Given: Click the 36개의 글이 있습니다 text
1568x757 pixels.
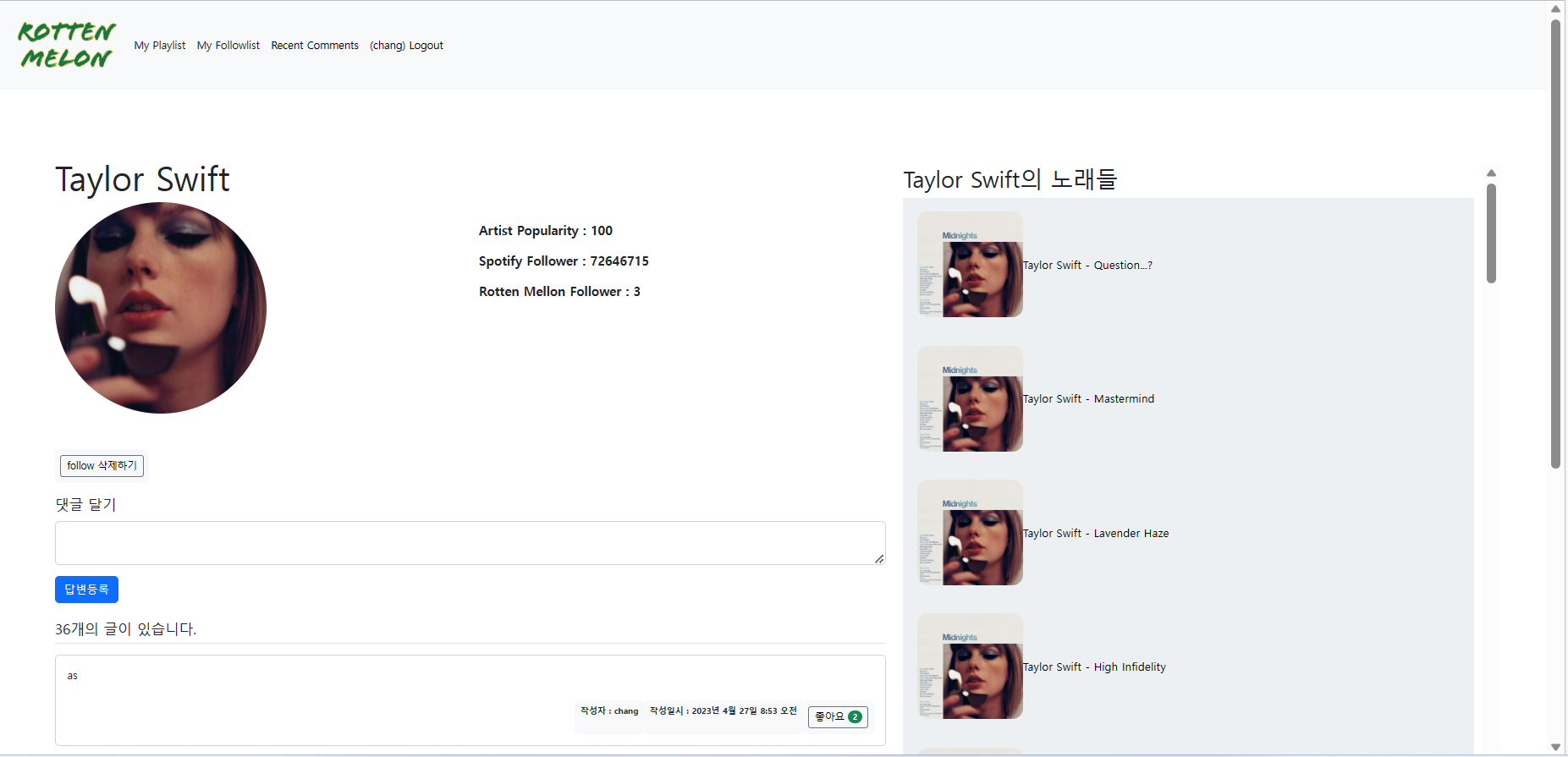Looking at the screenshot, I should click(126, 629).
